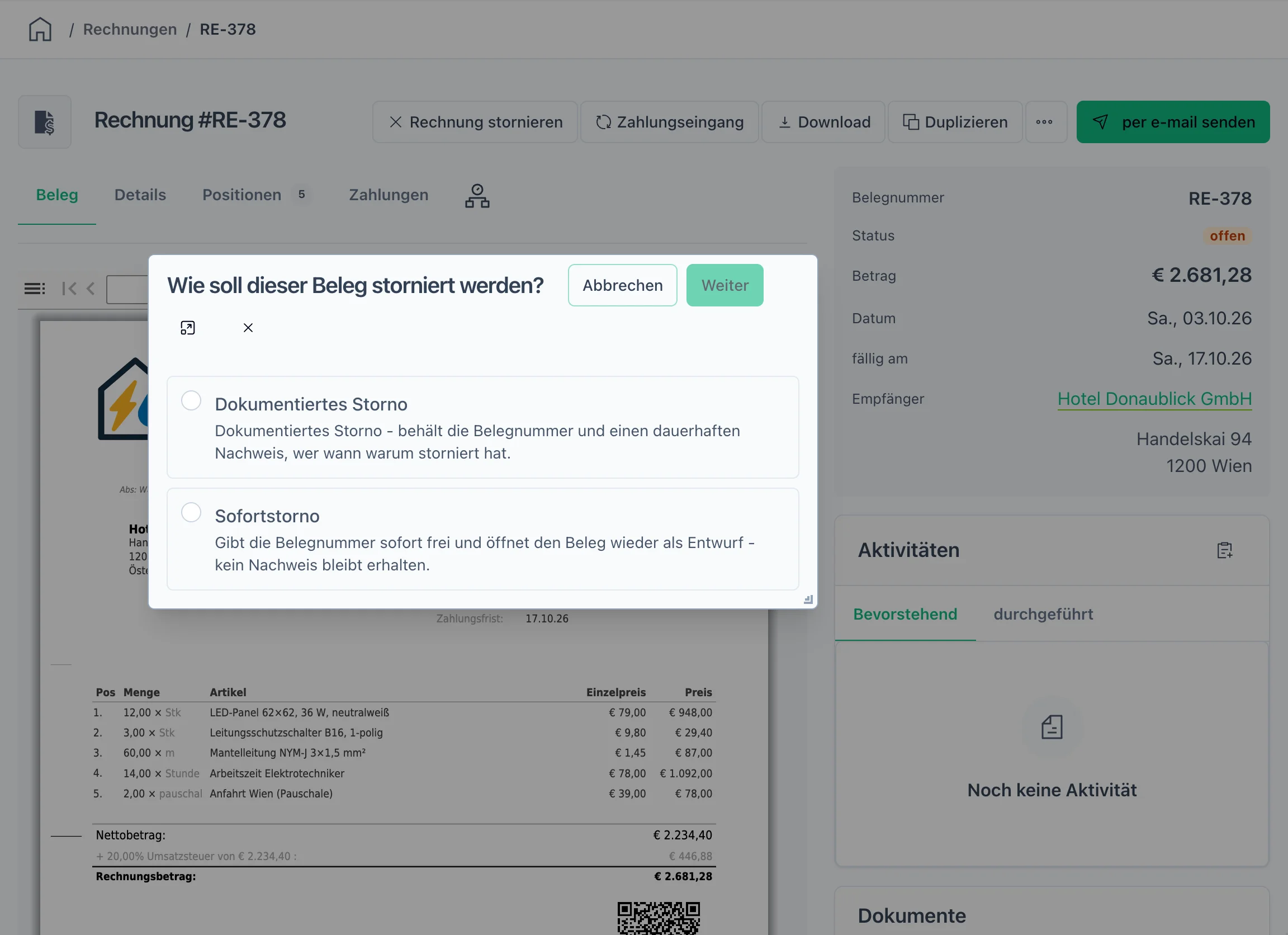Toggle PDF viewer sidebar list icon
The width and height of the screenshot is (1288, 935).
coord(35,289)
